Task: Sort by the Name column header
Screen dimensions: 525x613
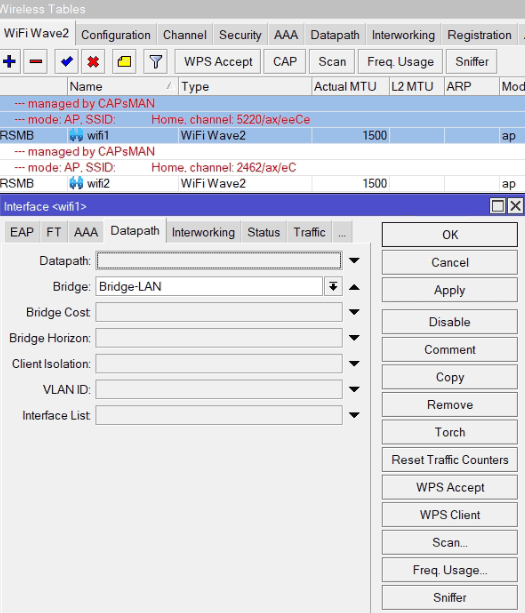Action: click(123, 86)
